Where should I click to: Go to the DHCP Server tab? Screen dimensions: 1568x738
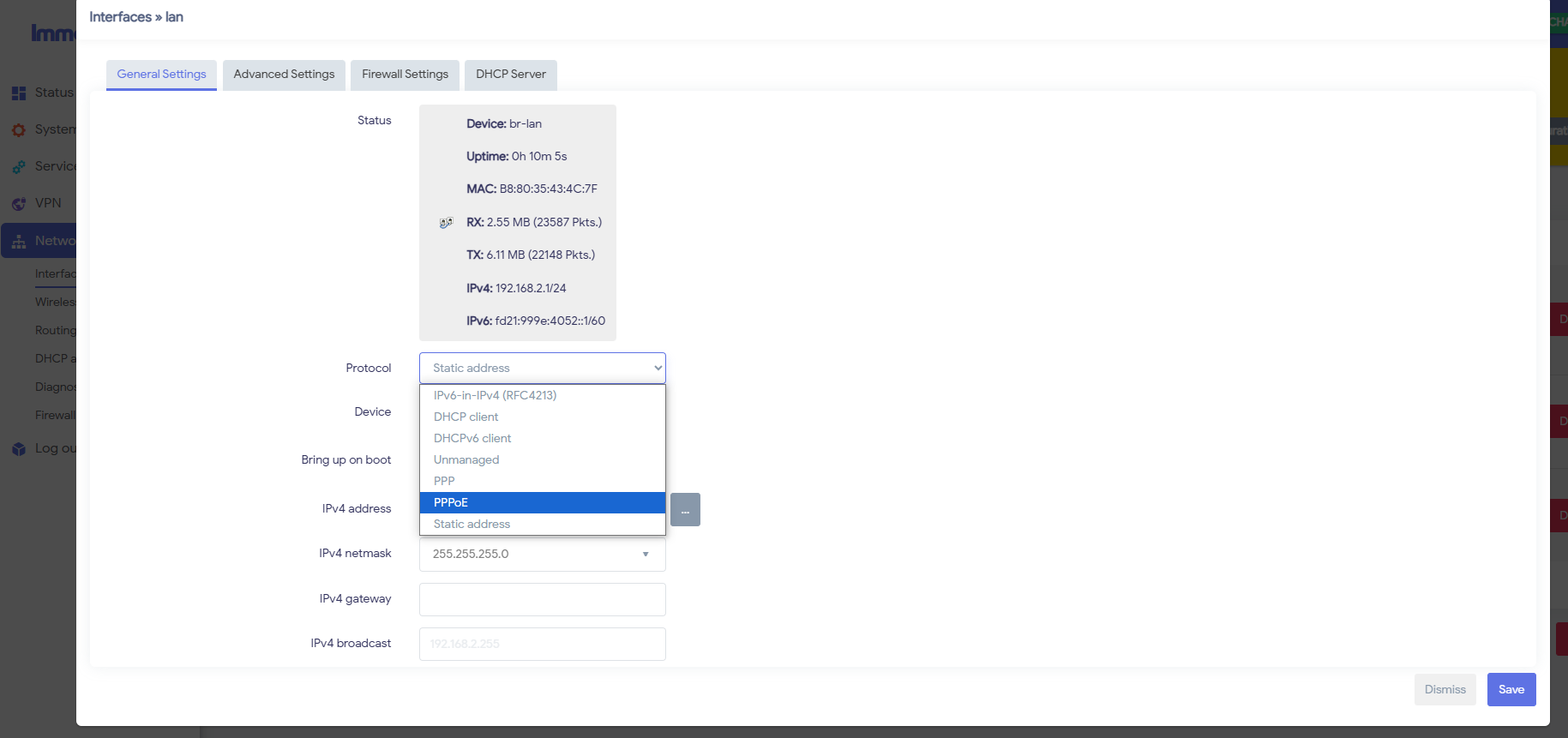[511, 75]
